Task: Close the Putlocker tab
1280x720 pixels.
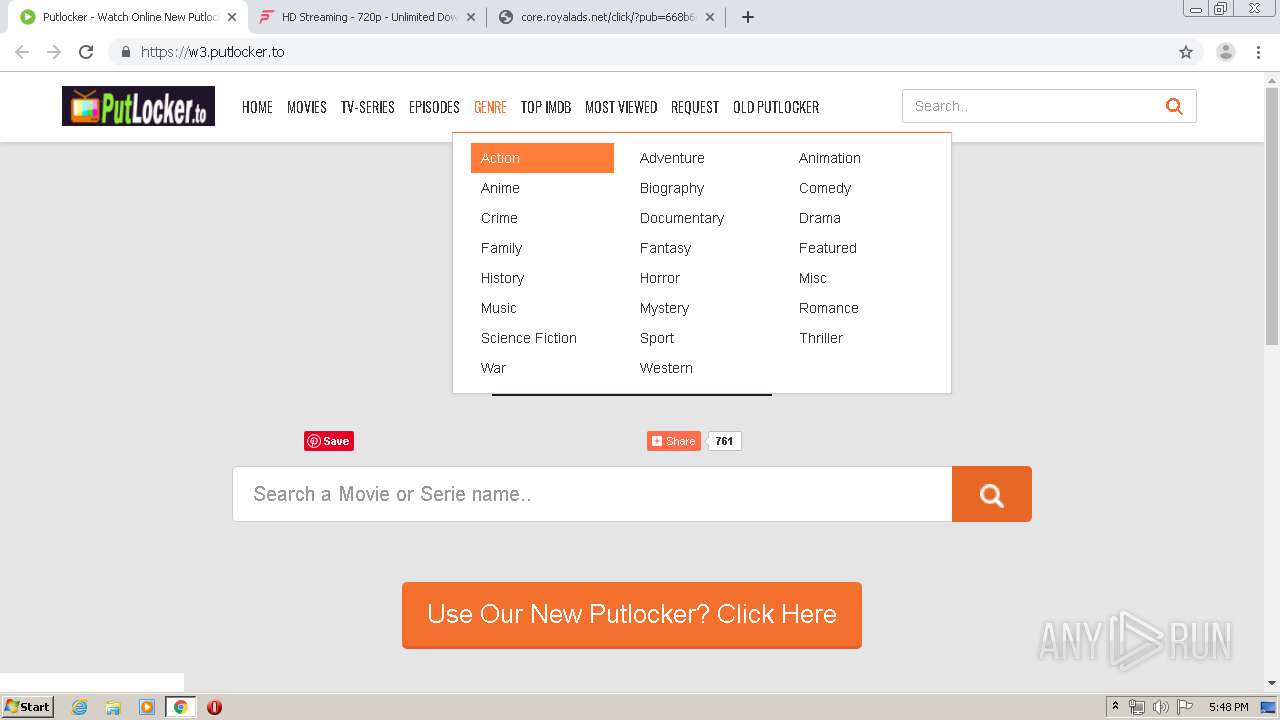Action: 231,17
